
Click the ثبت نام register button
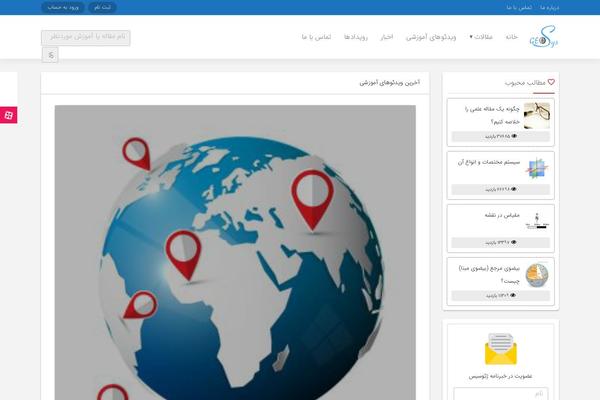(x=102, y=7)
